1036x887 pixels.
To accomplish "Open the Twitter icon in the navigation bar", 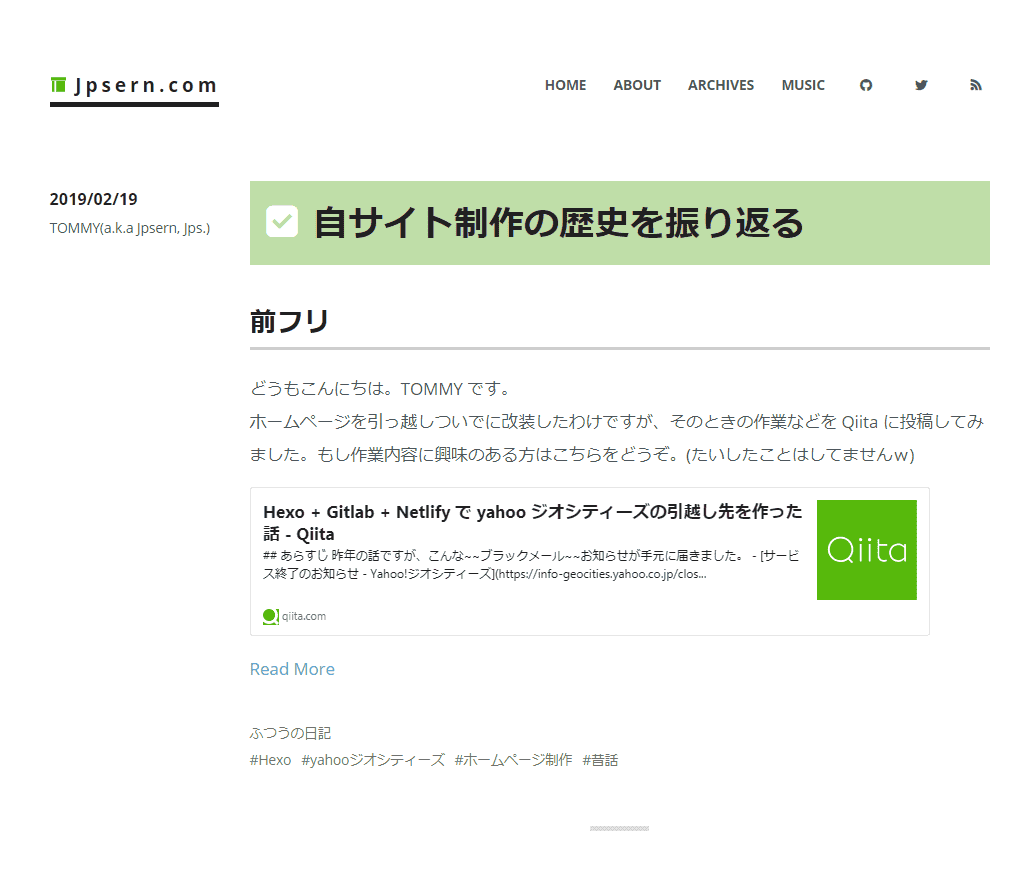I will [920, 85].
